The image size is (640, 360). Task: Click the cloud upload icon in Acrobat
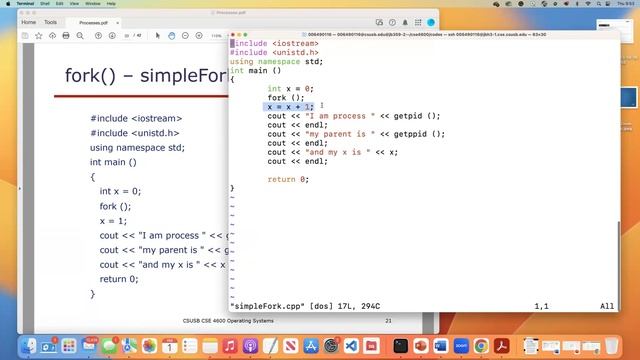tap(52, 36)
